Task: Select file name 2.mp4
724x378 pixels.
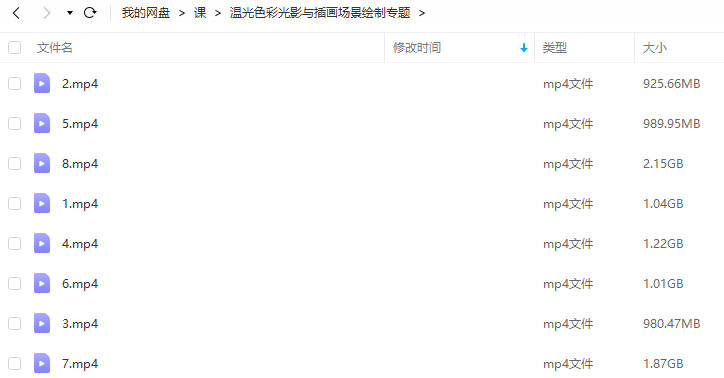Action: [80, 84]
